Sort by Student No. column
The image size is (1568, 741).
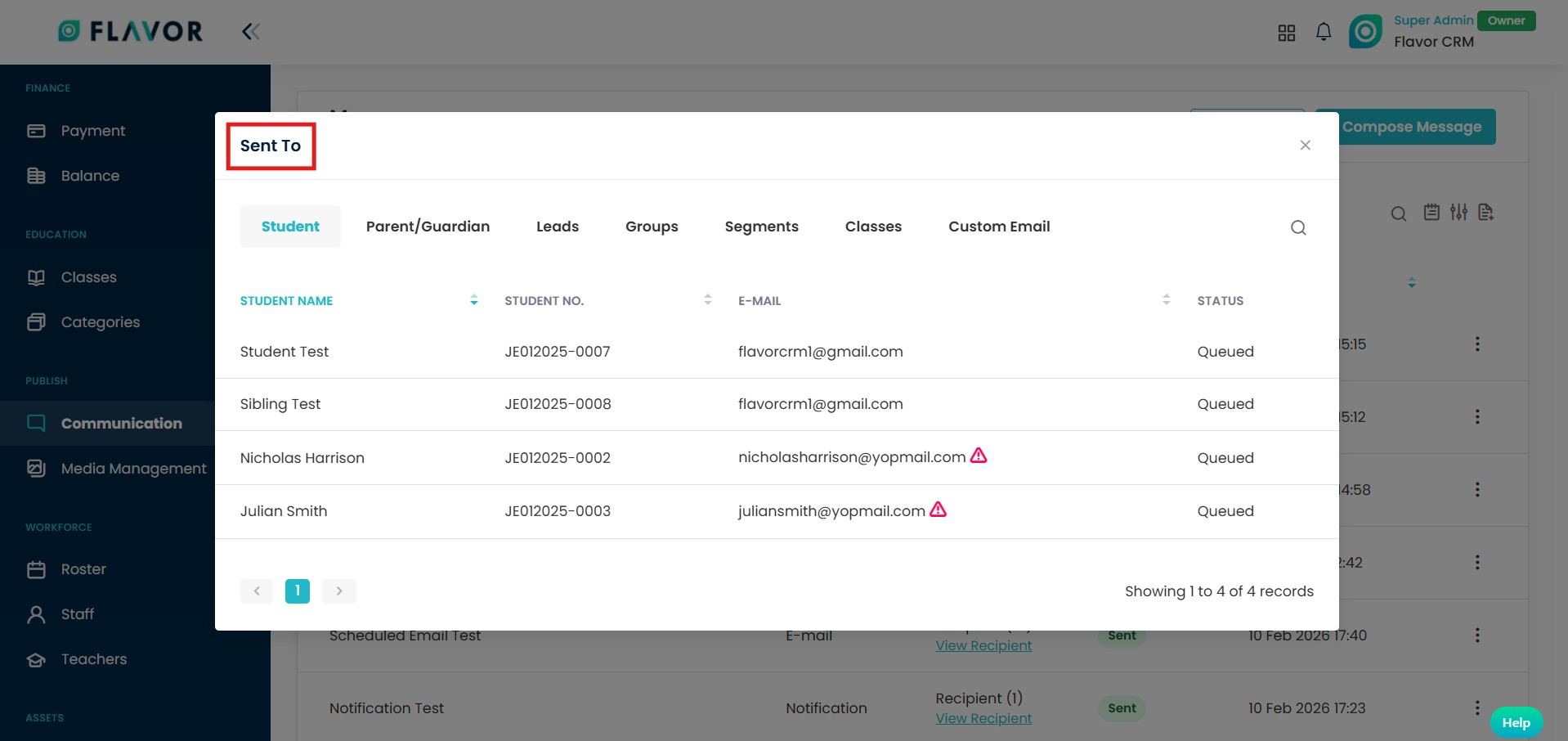coord(707,300)
